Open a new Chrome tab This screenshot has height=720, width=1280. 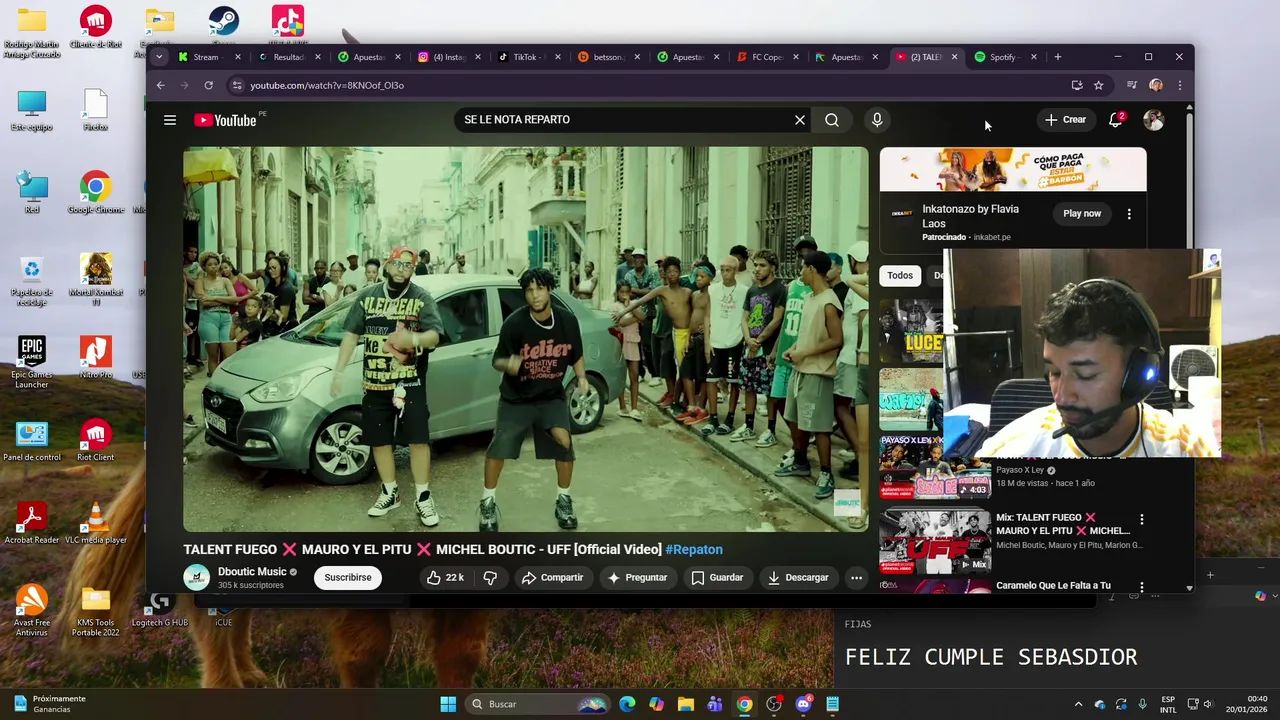(1057, 57)
